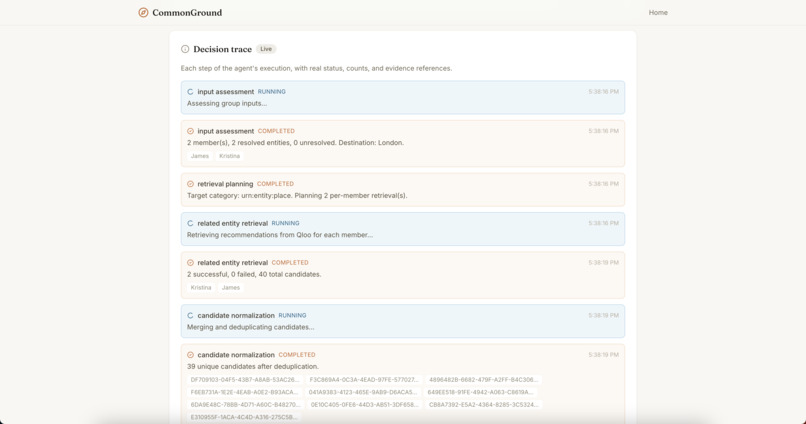Click the RUNNING label on related entity retrieval
806x424 pixels.
(x=285, y=223)
